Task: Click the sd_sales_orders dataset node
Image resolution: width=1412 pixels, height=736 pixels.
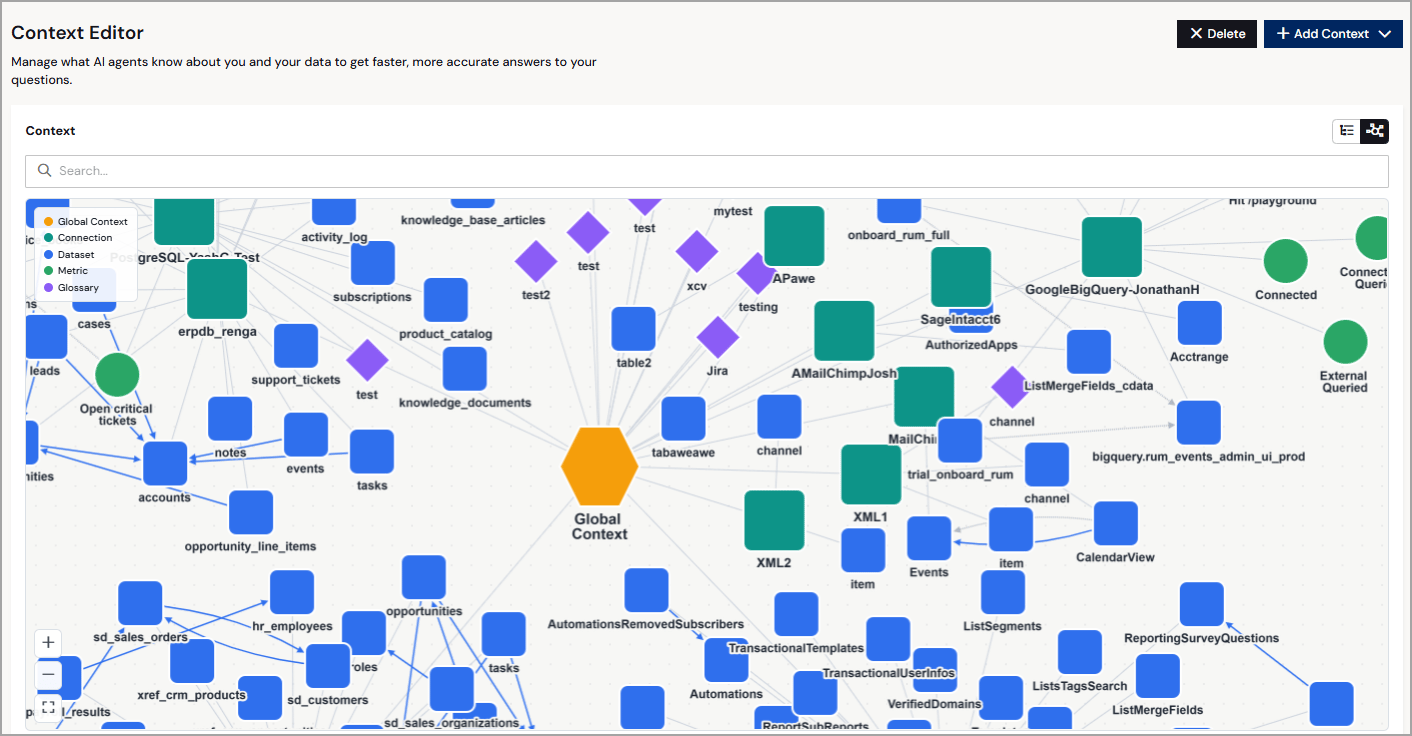Action: tap(140, 603)
